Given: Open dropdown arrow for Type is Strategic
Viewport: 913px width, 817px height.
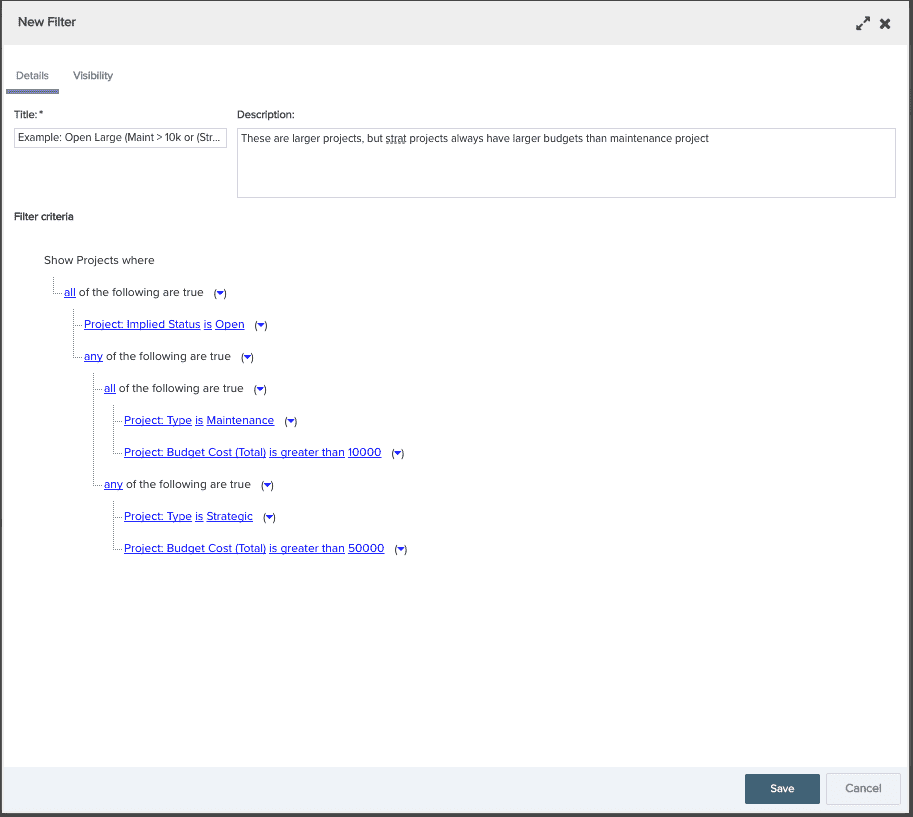Looking at the screenshot, I should point(269,517).
